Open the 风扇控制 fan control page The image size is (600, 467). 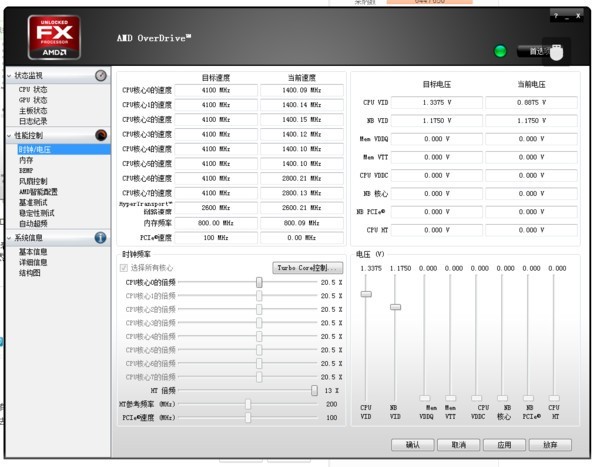click(x=33, y=181)
